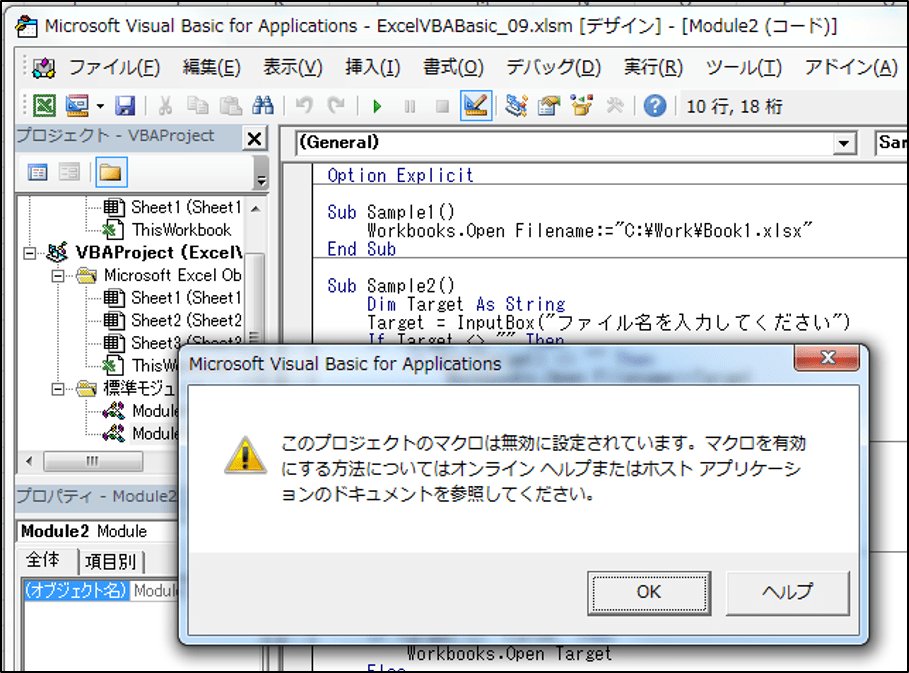This screenshot has height=673, width=909.
Task: Click the ヘルプ button in the dialog
Action: point(787,591)
